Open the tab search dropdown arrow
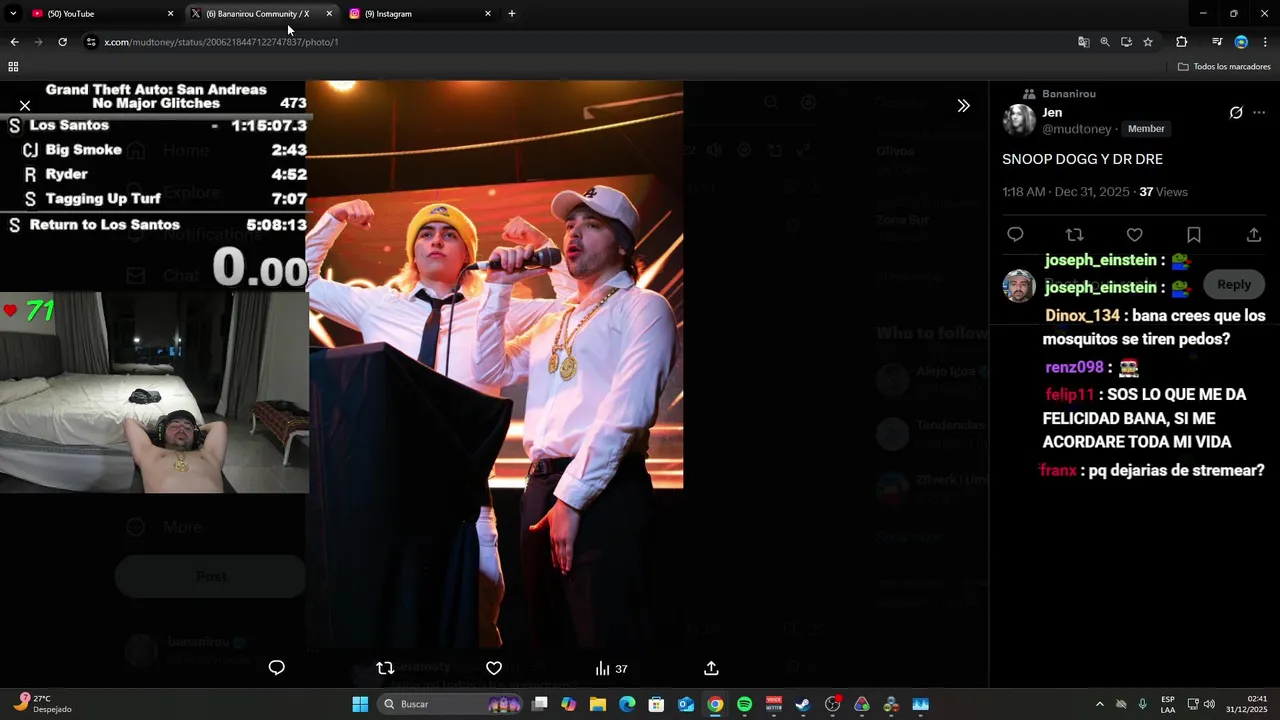1280x720 pixels. pos(13,14)
